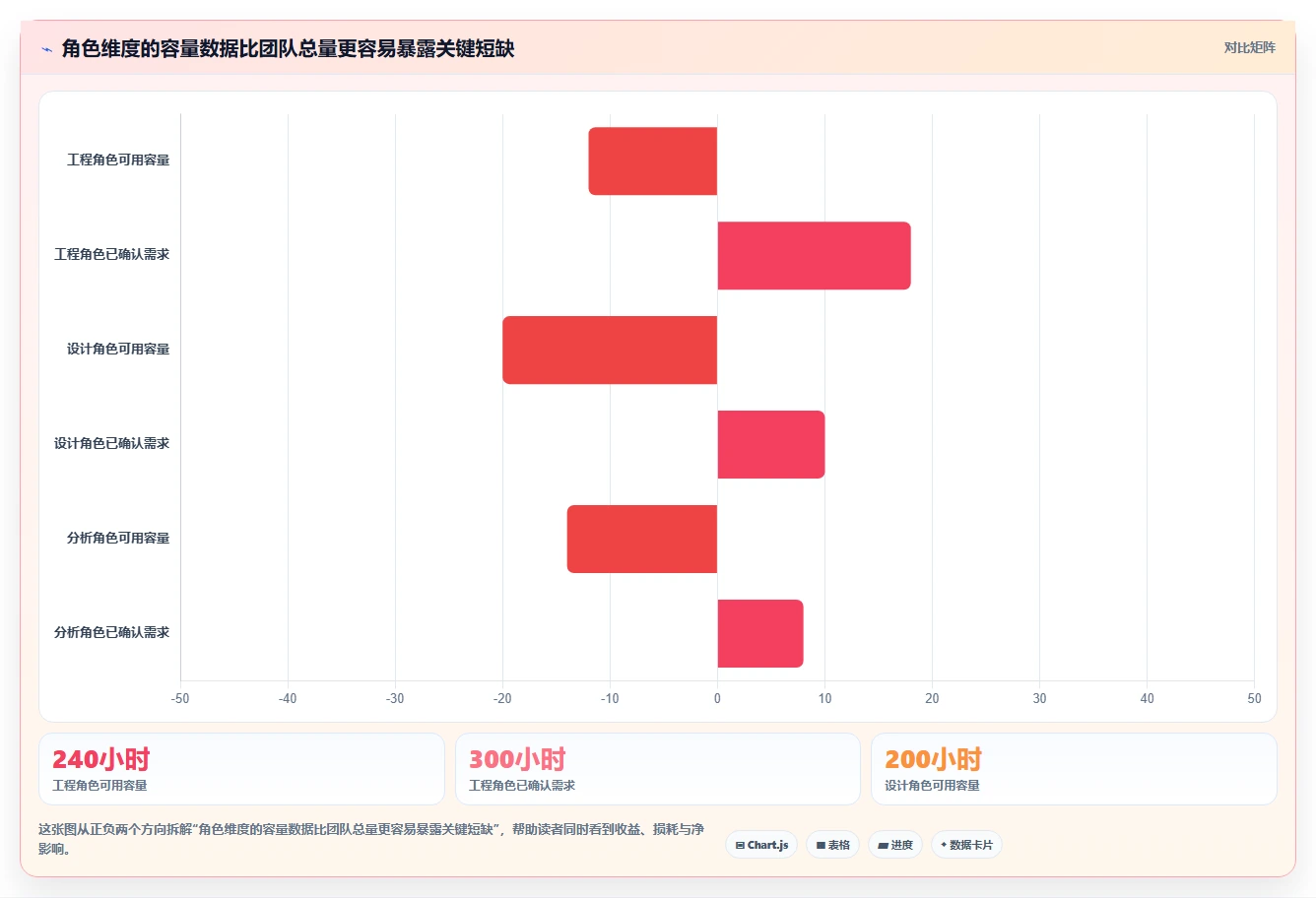Screen dimensions: 1316x898
Task: Open the 240小时 data card
Action: tap(241, 769)
